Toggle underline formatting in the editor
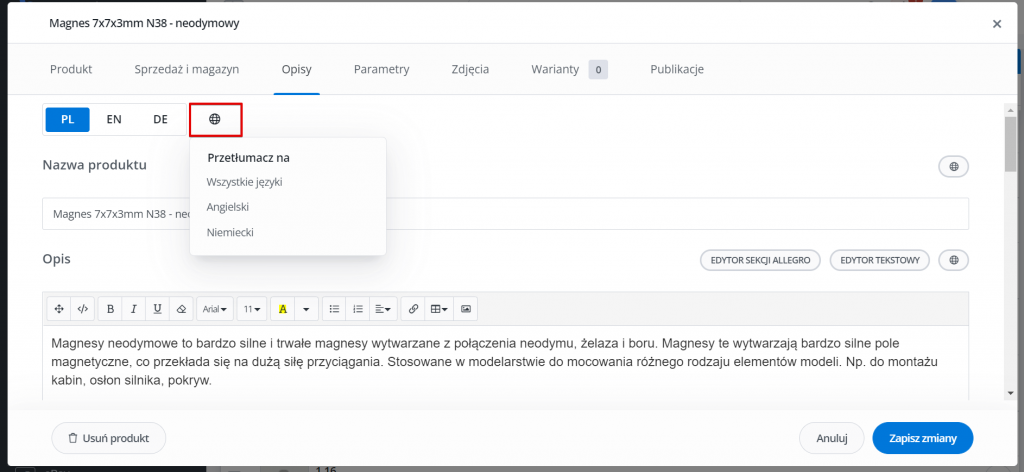The height and width of the screenshot is (472, 1024). (157, 309)
